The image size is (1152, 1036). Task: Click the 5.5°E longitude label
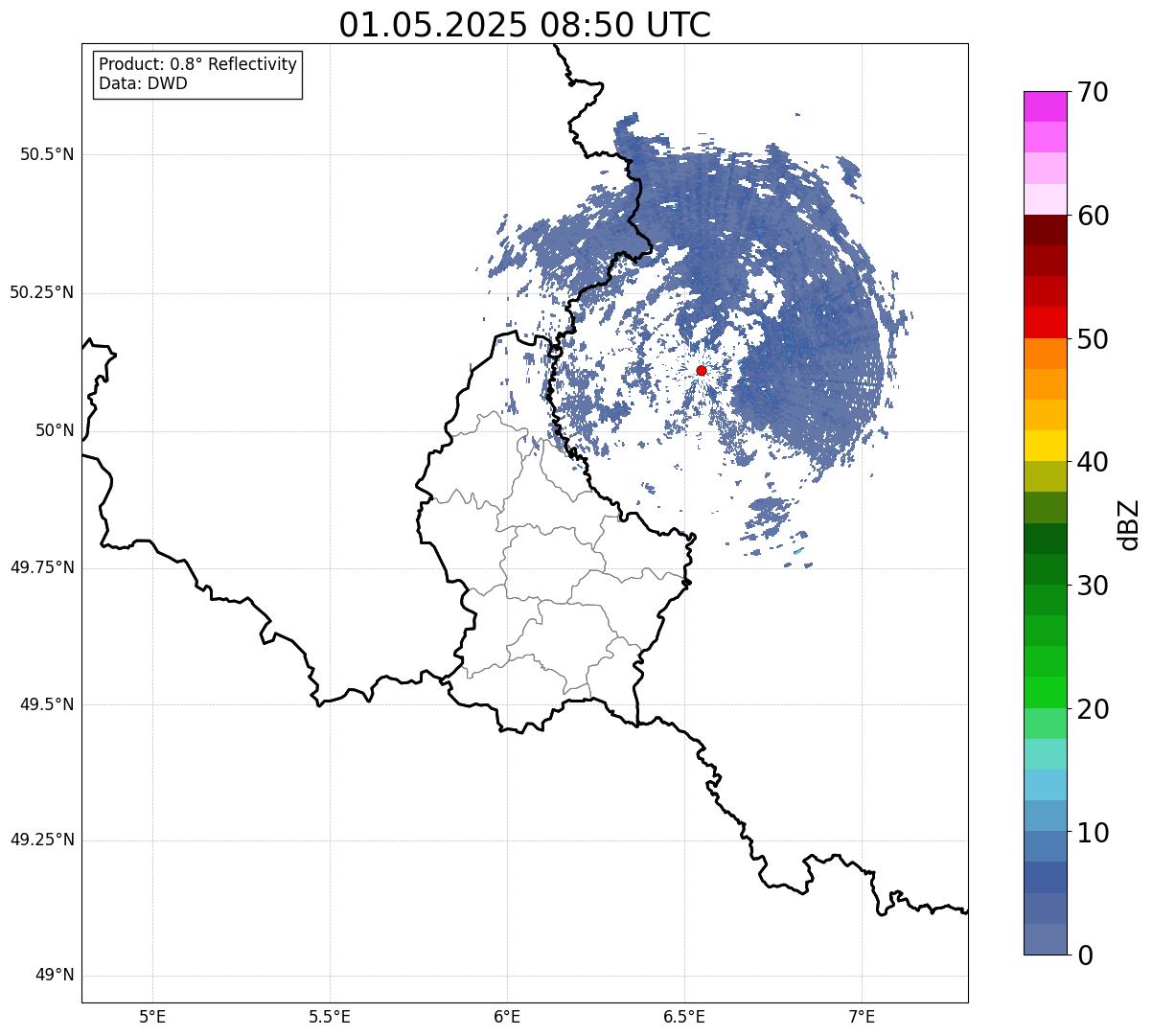coord(330,1016)
